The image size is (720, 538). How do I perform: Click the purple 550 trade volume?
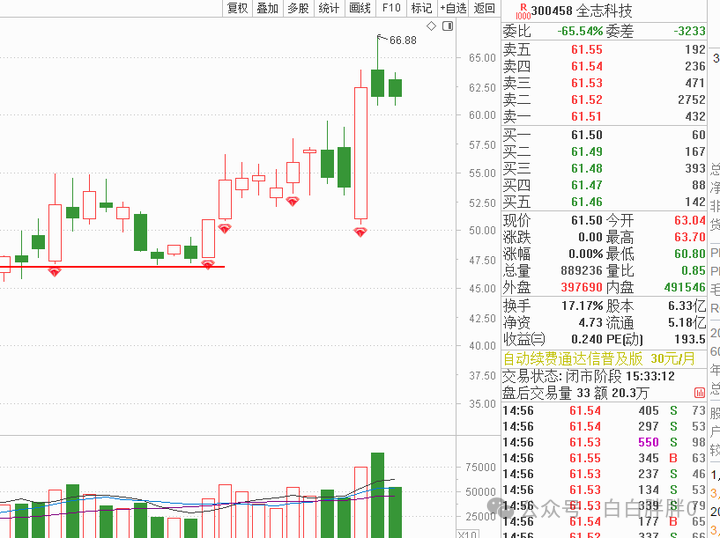648,443
